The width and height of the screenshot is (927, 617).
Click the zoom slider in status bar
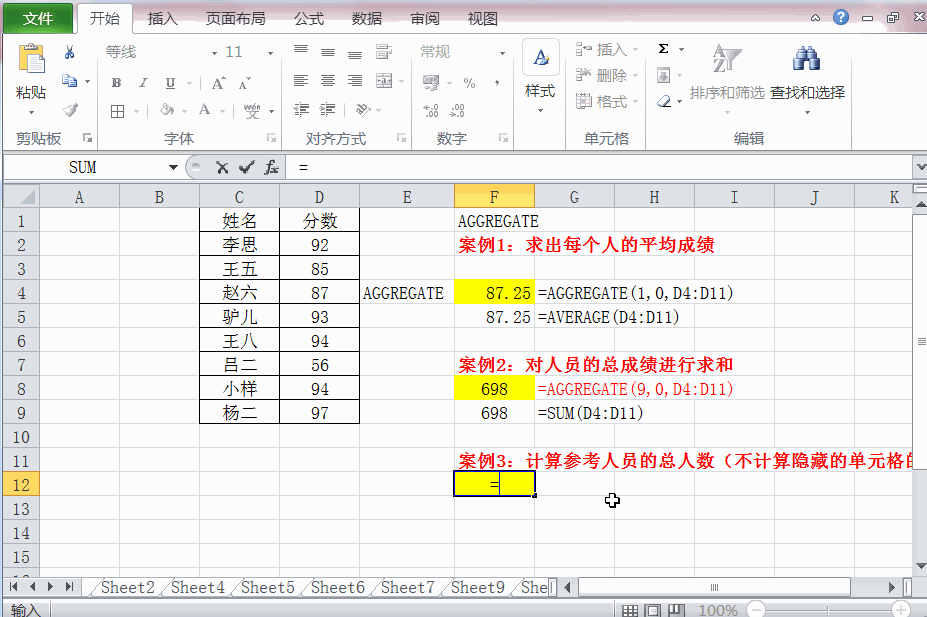coord(828,609)
